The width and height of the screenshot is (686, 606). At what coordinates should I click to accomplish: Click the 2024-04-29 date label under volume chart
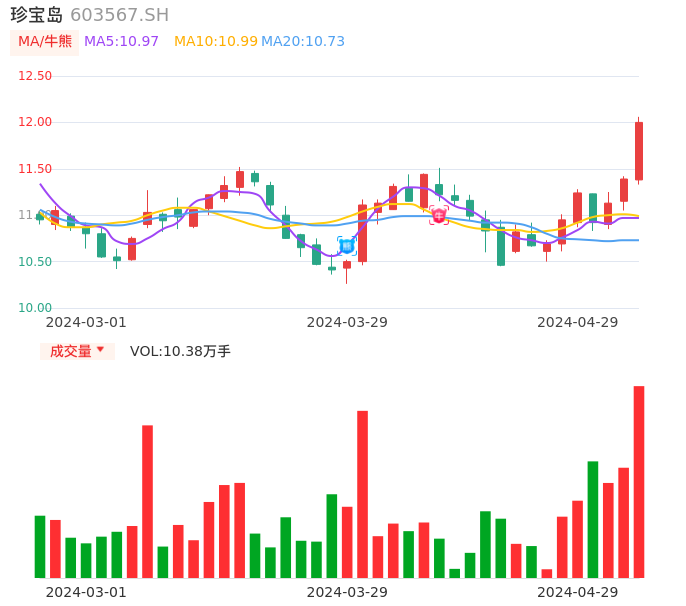578,592
